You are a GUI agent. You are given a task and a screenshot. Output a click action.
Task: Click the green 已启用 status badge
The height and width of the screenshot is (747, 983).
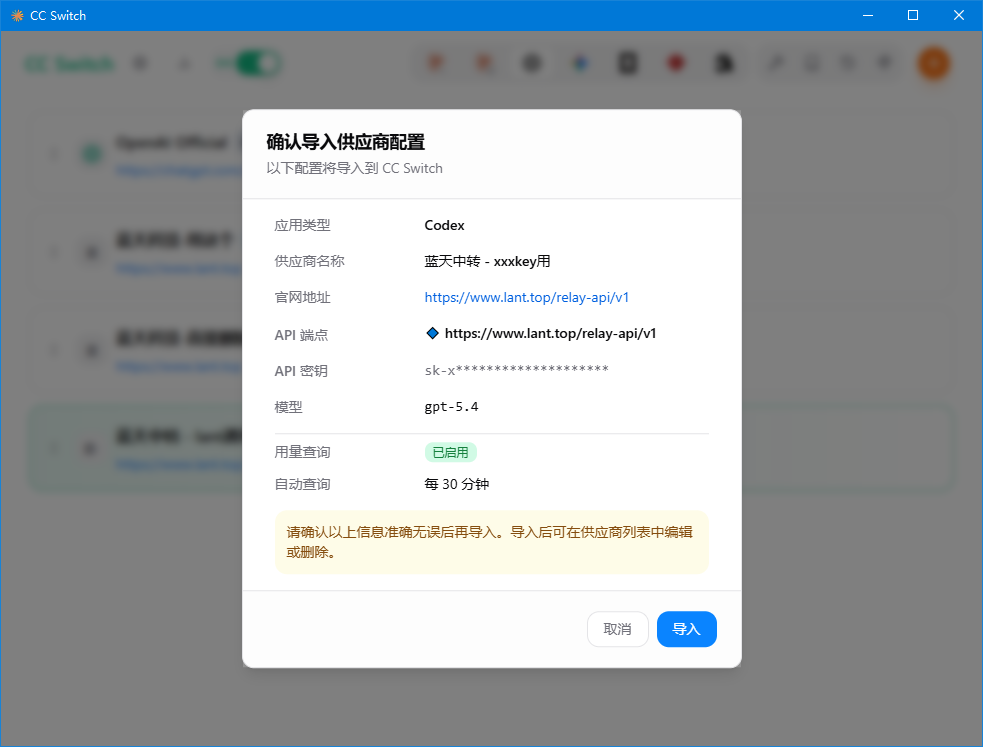pyautogui.click(x=451, y=452)
